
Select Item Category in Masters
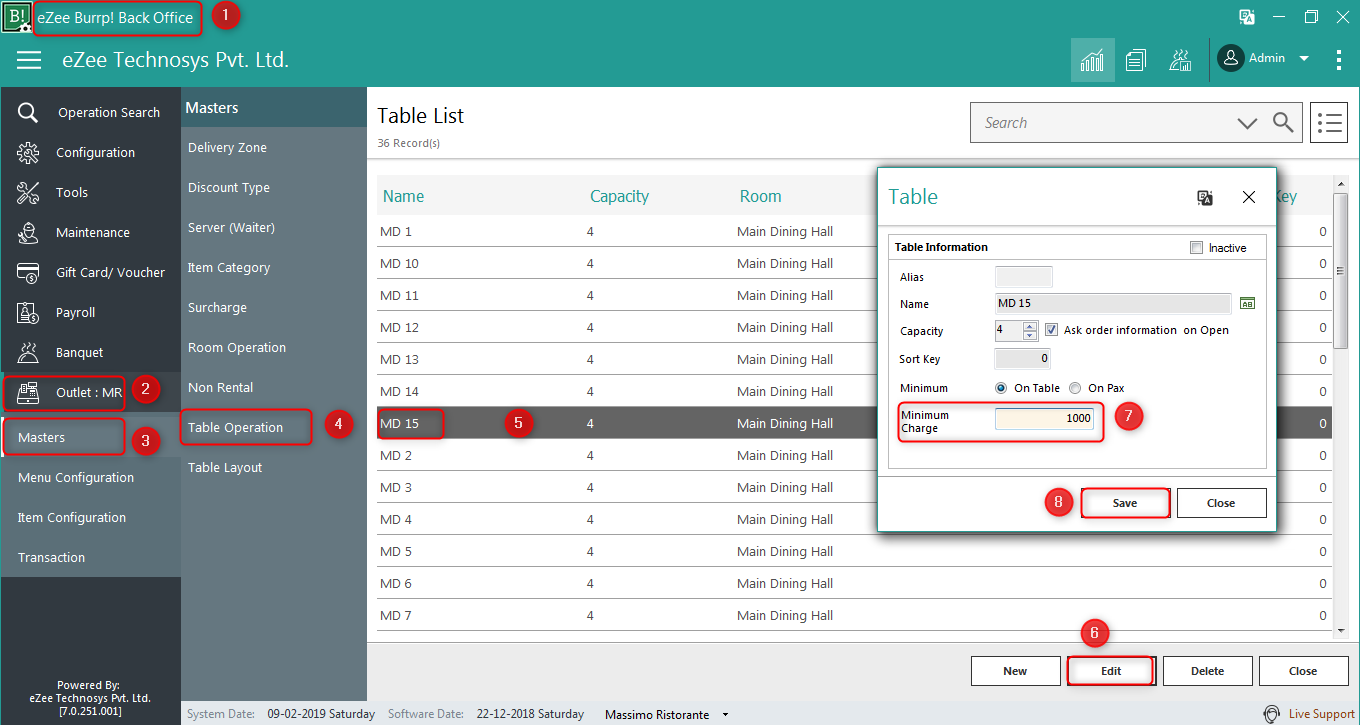coord(229,267)
